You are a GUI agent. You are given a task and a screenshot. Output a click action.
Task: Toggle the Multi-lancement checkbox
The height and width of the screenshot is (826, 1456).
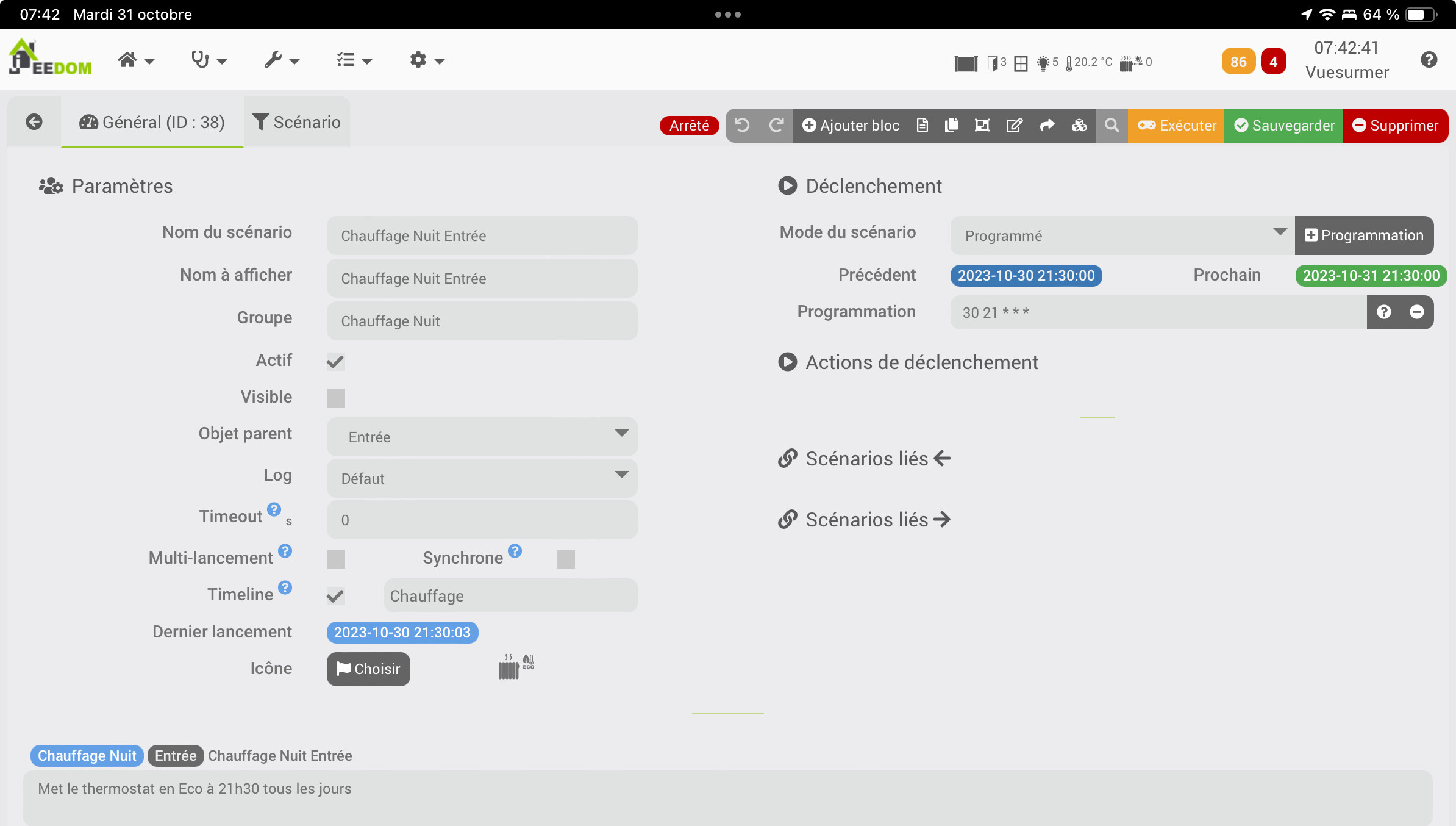pos(335,559)
